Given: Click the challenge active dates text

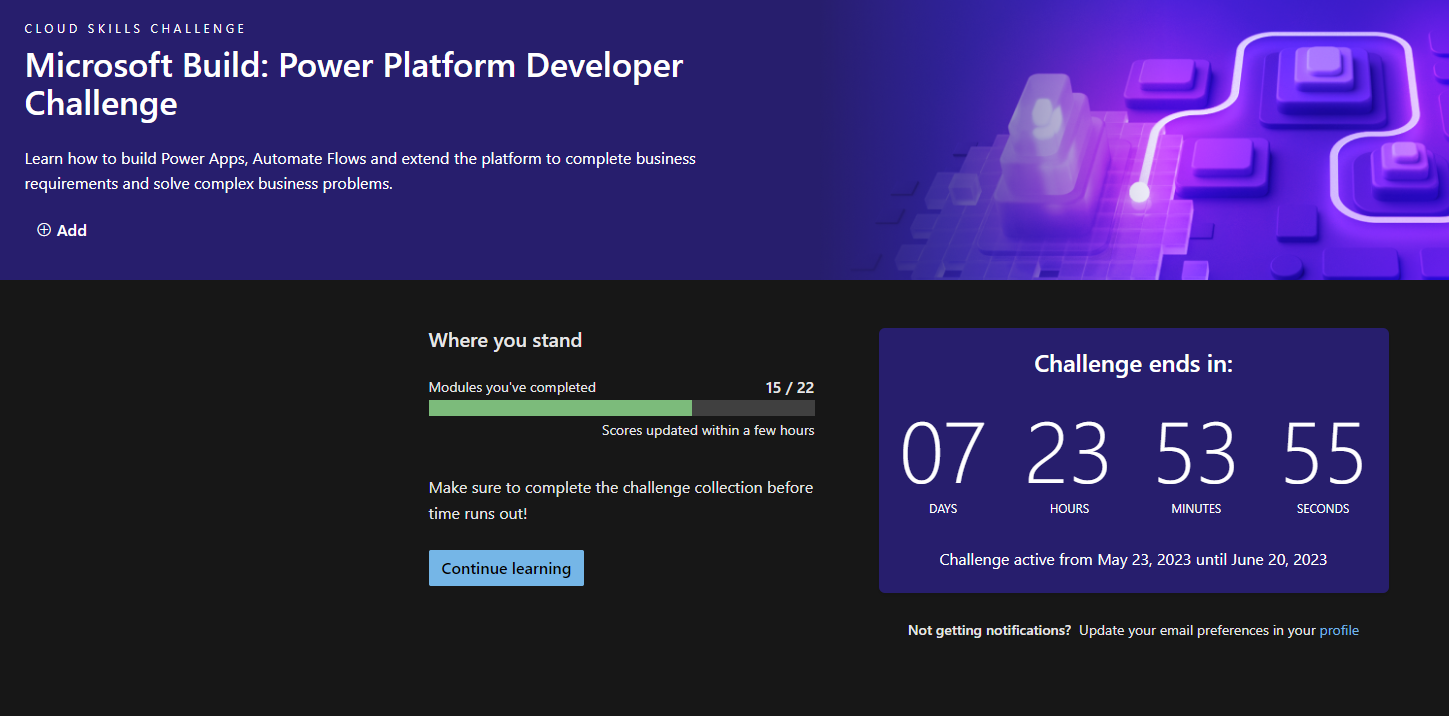Looking at the screenshot, I should (x=1133, y=559).
